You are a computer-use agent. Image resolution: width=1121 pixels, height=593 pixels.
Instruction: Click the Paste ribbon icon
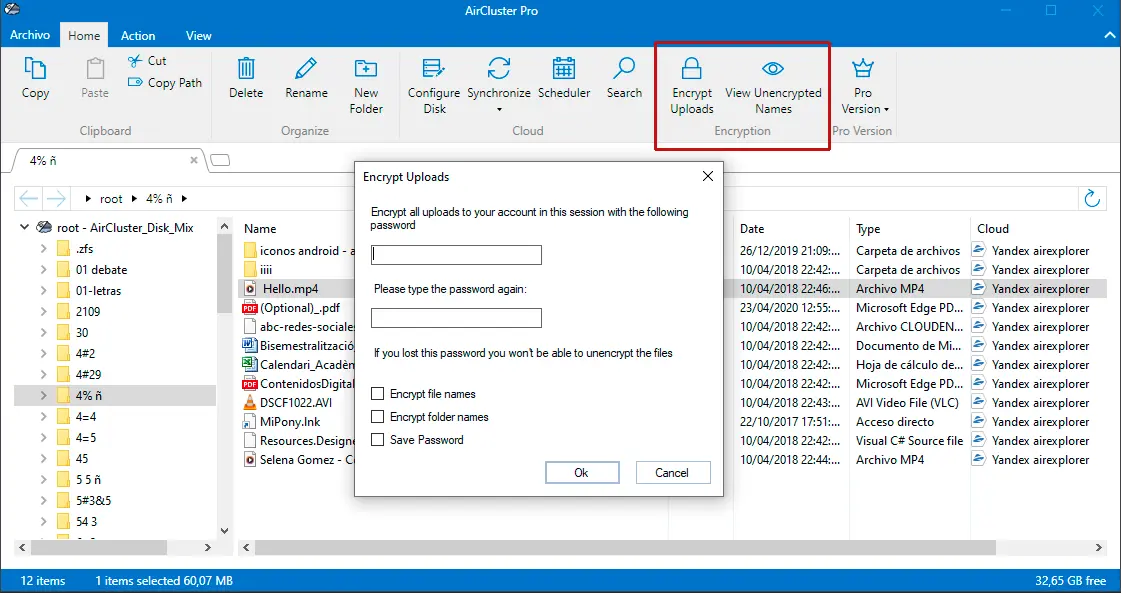click(x=94, y=69)
